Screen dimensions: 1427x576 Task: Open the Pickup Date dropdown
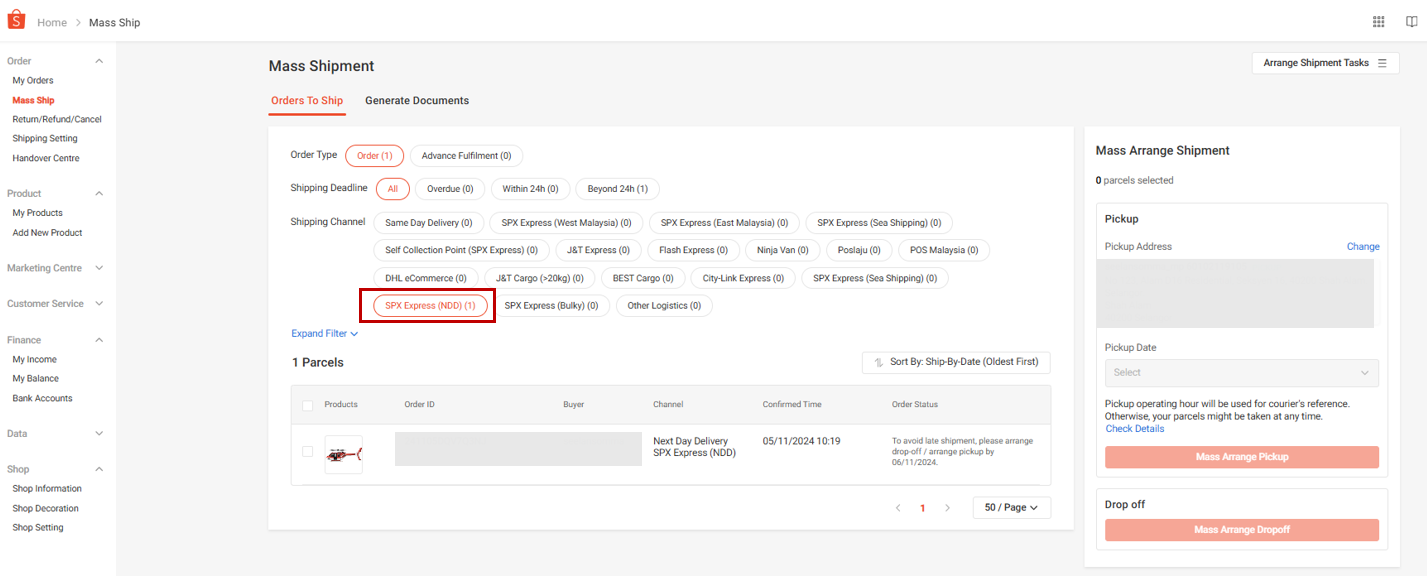pyautogui.click(x=1241, y=373)
